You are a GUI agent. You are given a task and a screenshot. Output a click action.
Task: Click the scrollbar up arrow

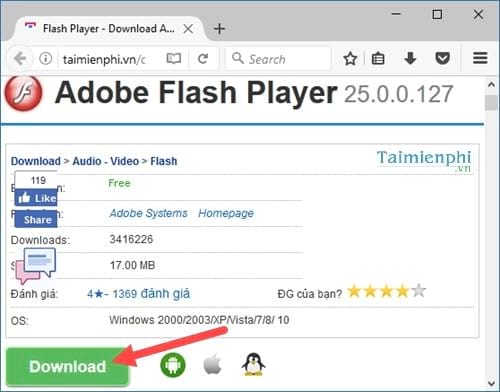[491, 85]
